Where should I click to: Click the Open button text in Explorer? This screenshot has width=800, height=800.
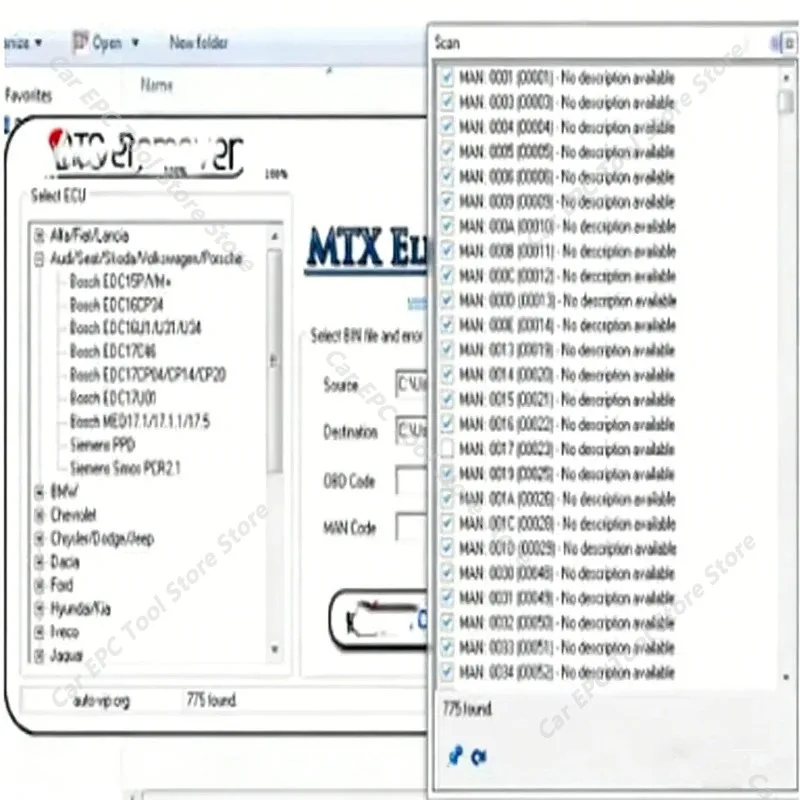(107, 43)
